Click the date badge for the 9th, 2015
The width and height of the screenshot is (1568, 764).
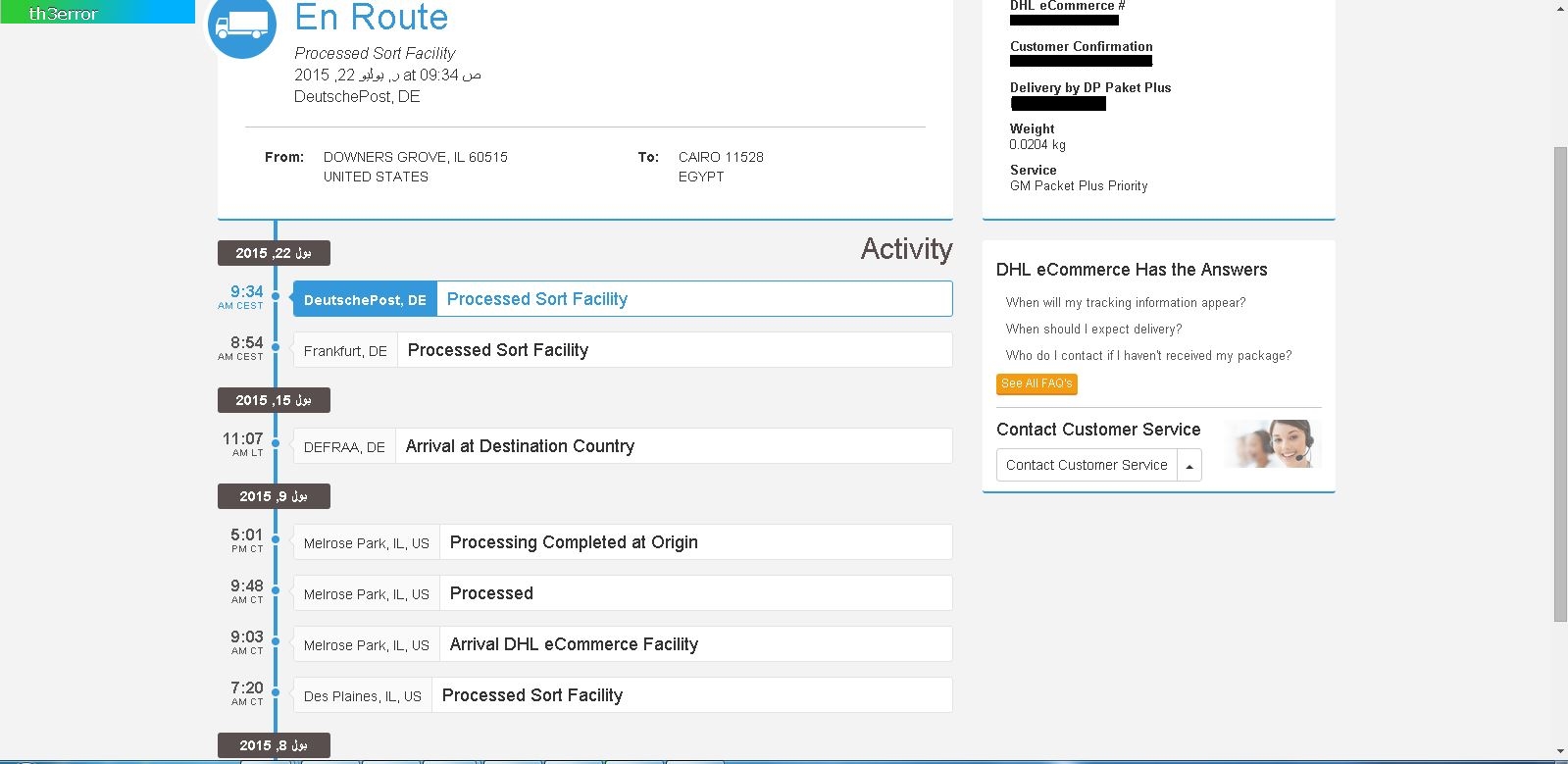pos(274,496)
